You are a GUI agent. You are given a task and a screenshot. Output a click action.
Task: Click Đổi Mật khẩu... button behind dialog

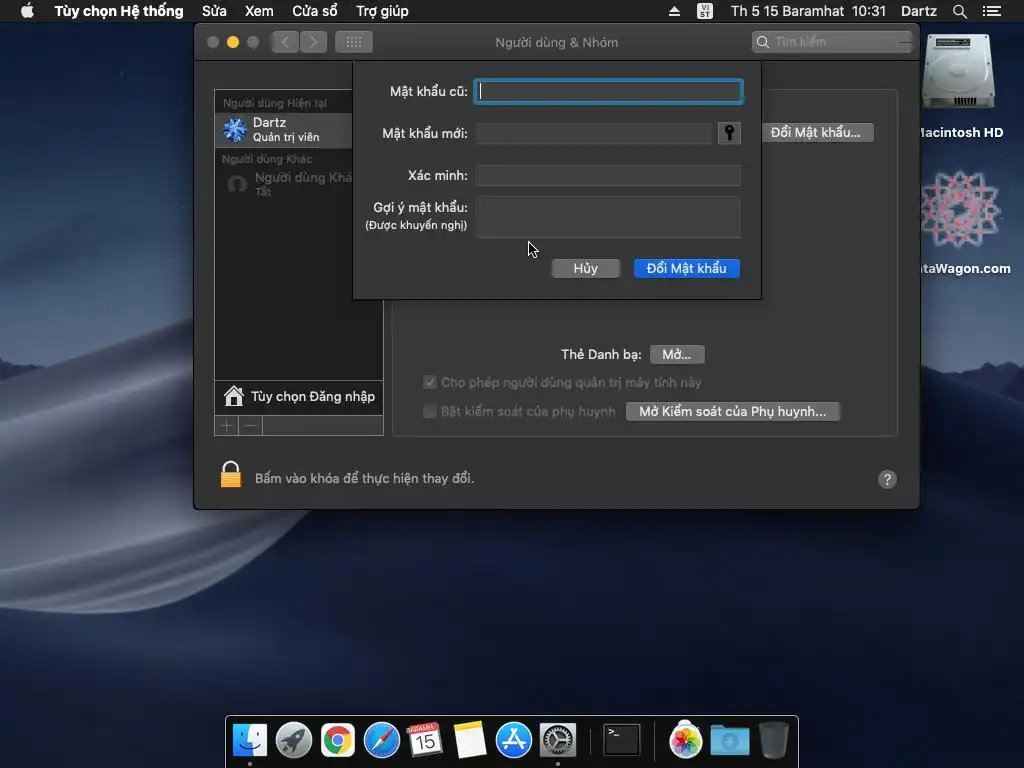pos(817,133)
